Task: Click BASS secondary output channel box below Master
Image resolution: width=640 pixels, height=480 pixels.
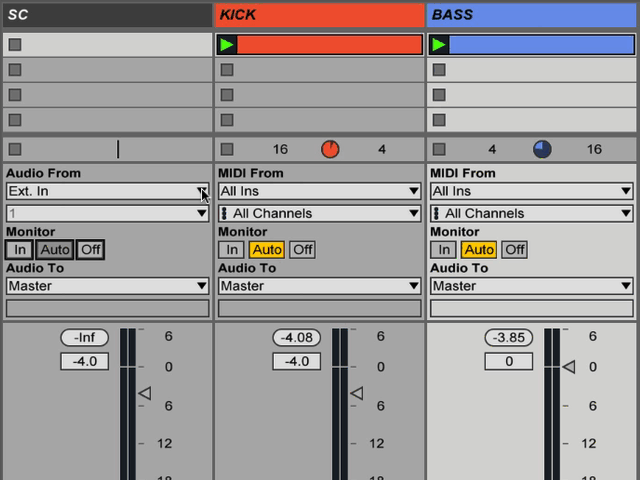Action: point(532,309)
